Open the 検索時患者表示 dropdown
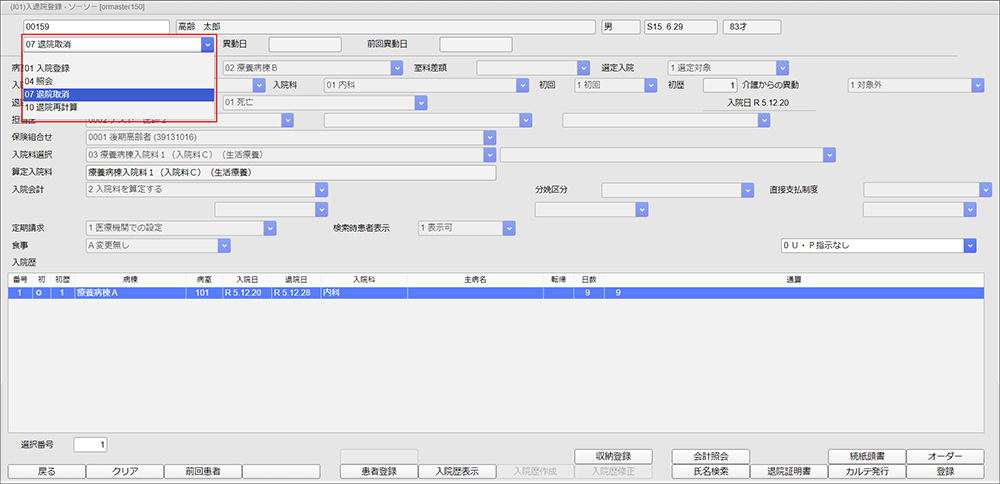The width and height of the screenshot is (1000, 484). [x=509, y=228]
